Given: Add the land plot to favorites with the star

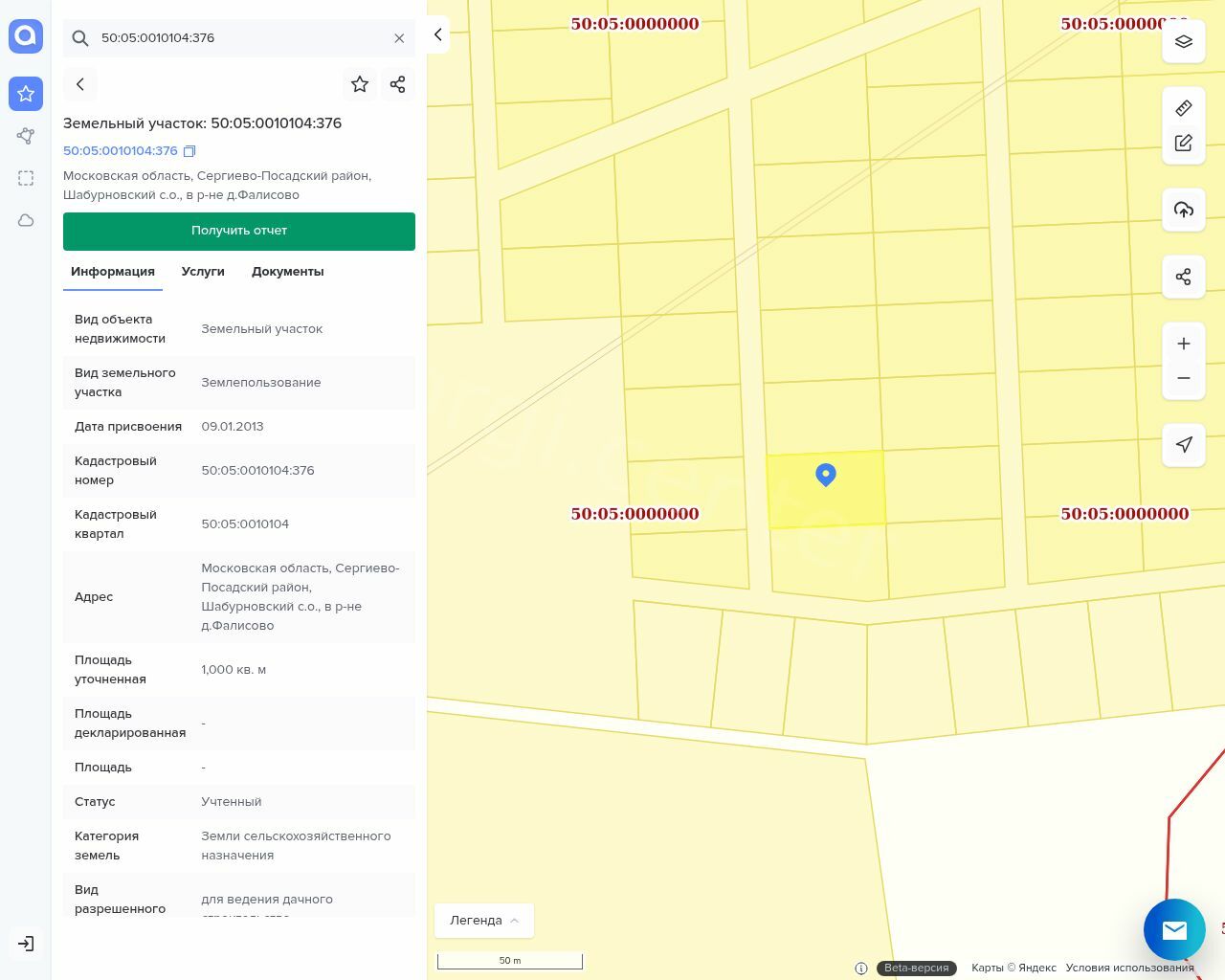Looking at the screenshot, I should tap(360, 84).
